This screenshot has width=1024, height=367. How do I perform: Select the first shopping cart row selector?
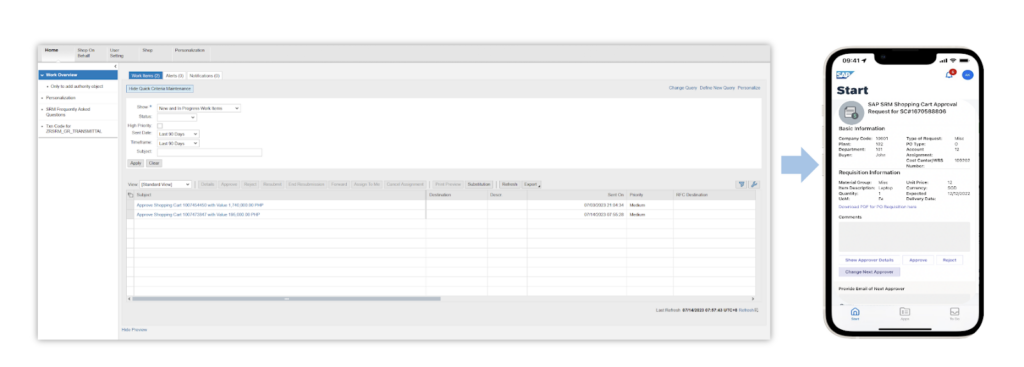pos(130,205)
